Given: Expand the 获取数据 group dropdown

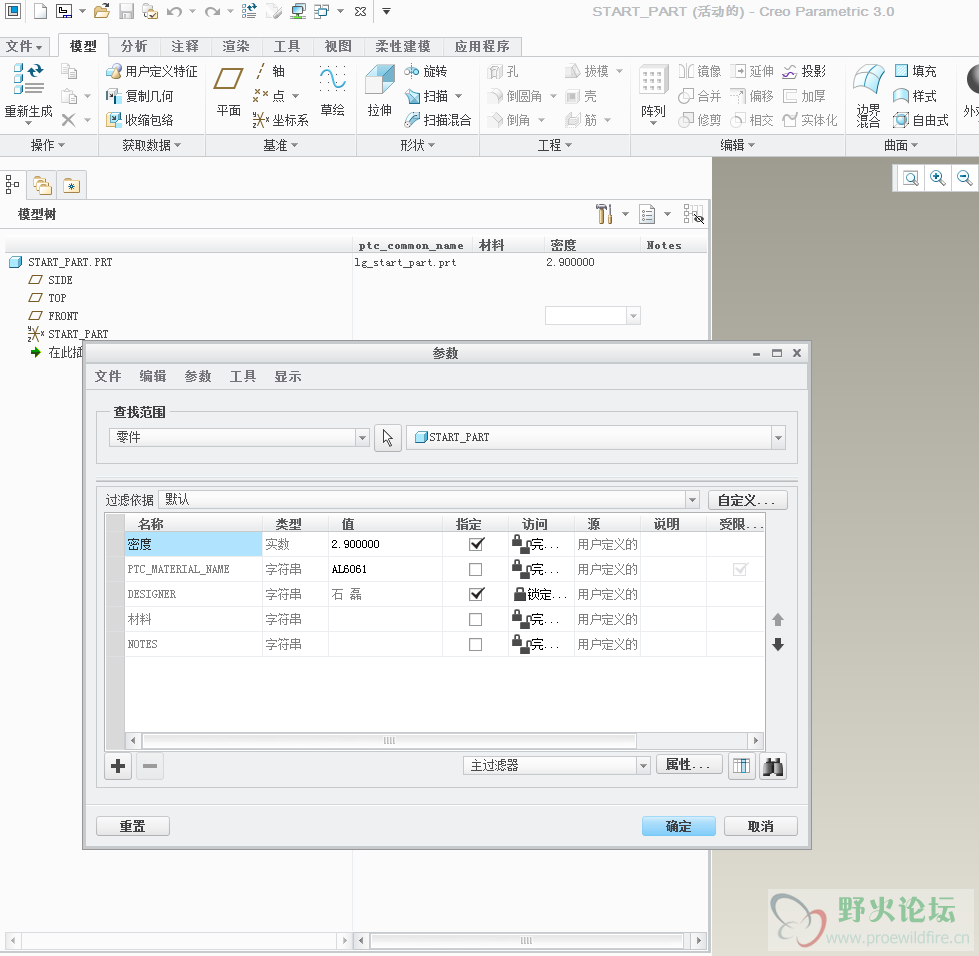Looking at the screenshot, I should 152,145.
